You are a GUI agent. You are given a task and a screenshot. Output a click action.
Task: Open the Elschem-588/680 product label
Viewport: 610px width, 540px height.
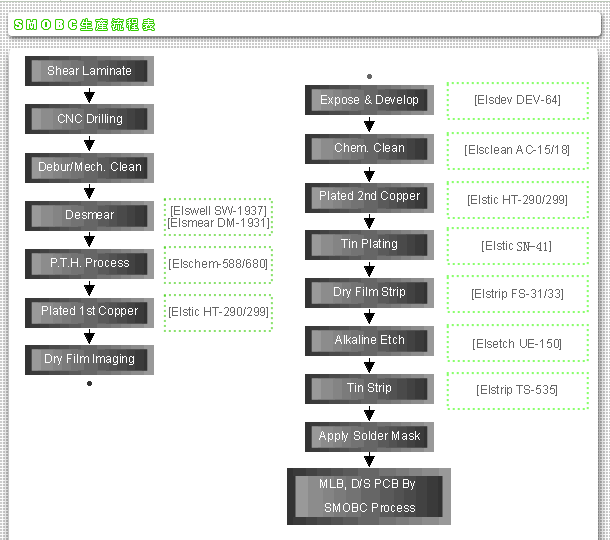pos(218,264)
